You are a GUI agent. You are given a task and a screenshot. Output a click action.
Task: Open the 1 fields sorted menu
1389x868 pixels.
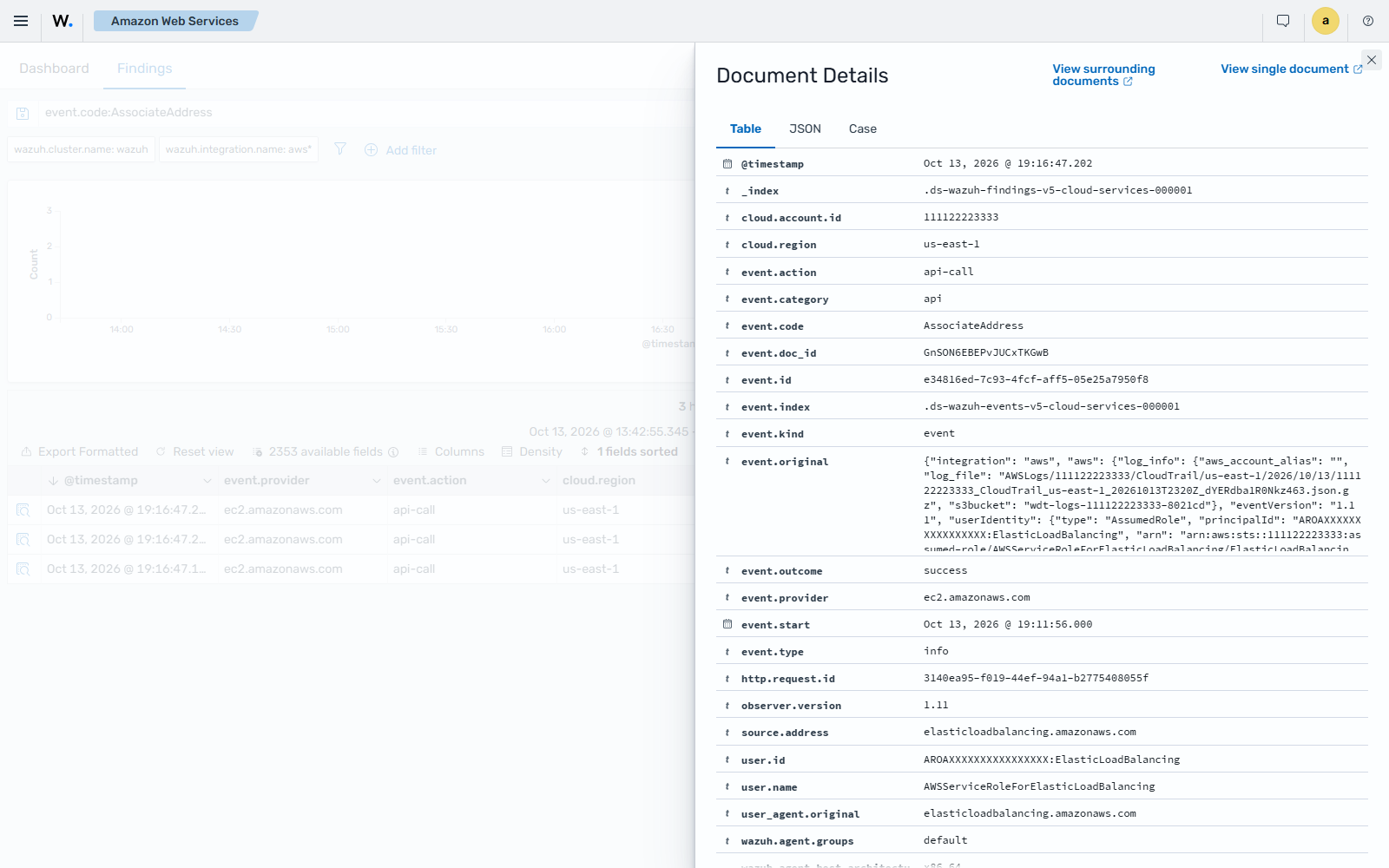point(629,451)
